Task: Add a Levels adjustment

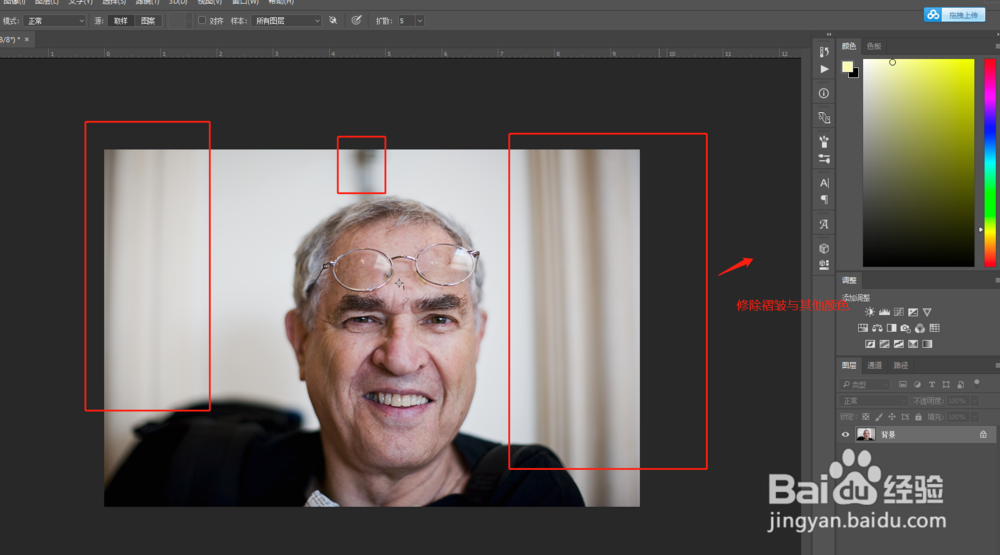Action: point(884,312)
